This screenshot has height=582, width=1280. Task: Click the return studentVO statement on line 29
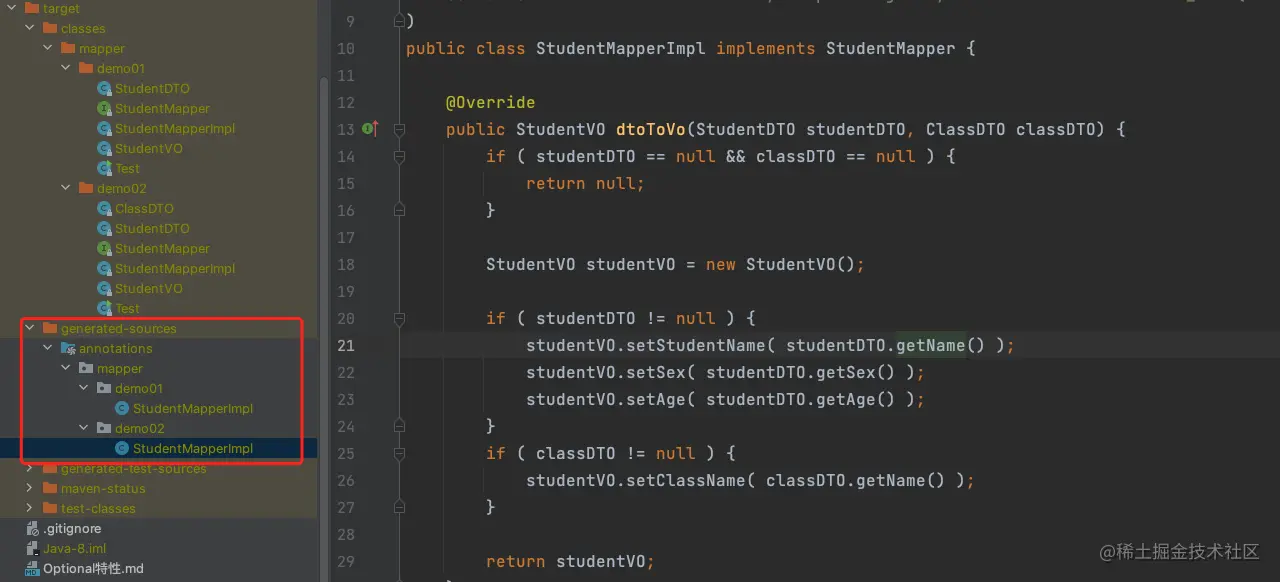(570, 561)
